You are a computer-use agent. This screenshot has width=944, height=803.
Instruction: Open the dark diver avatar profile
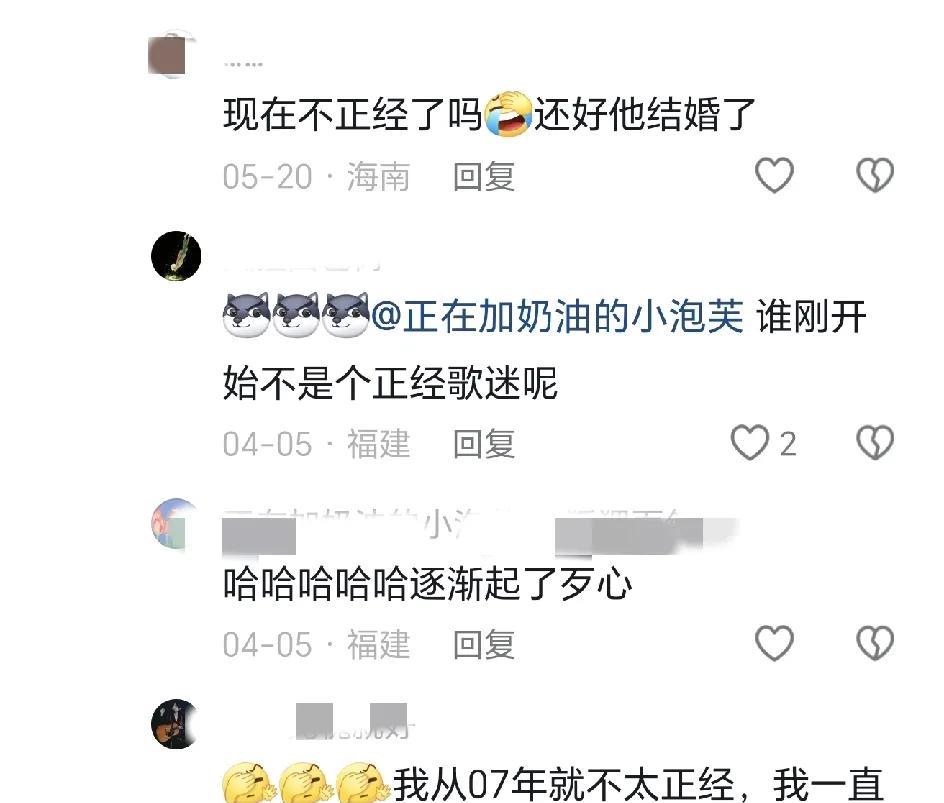(176, 256)
